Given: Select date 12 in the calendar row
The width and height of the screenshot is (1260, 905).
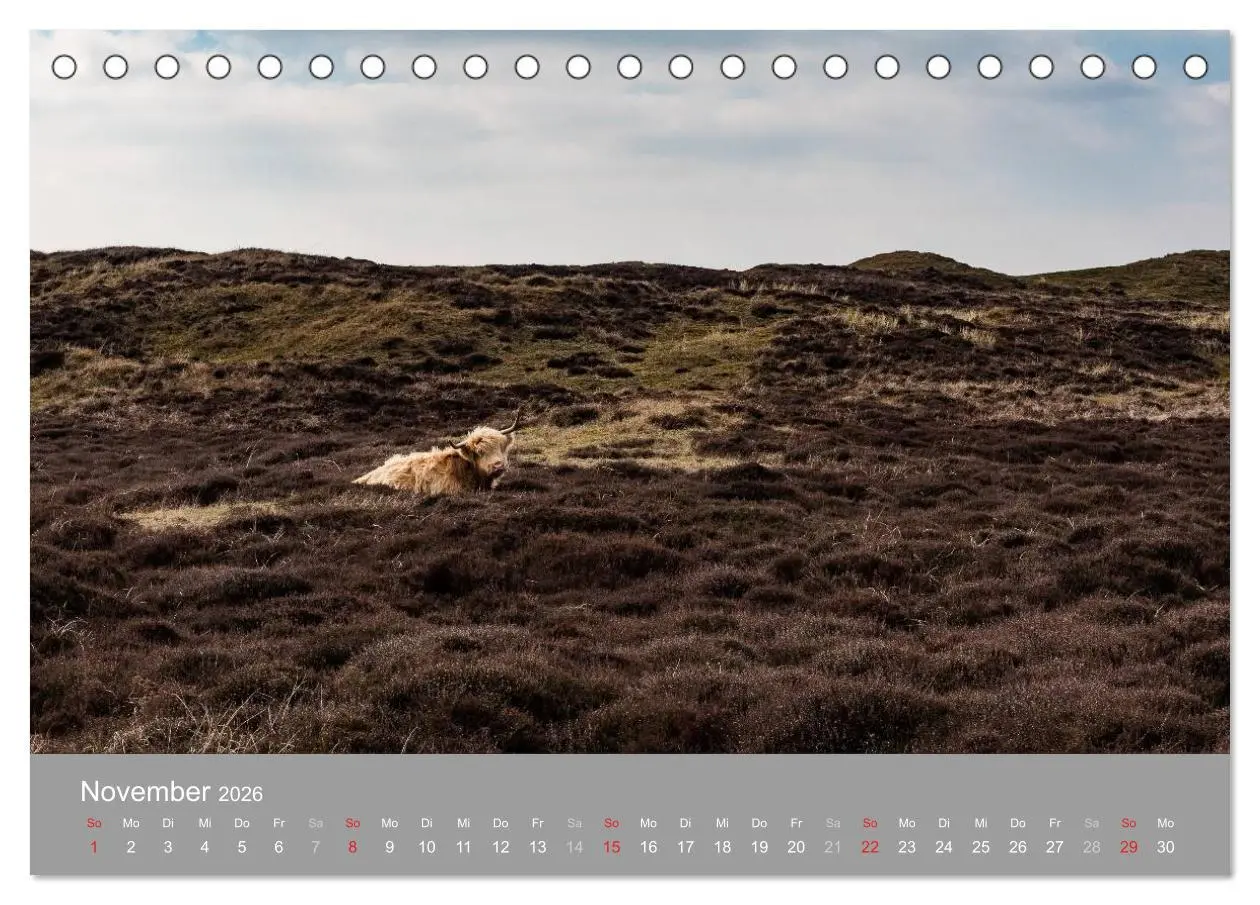Looking at the screenshot, I should coord(501,847).
